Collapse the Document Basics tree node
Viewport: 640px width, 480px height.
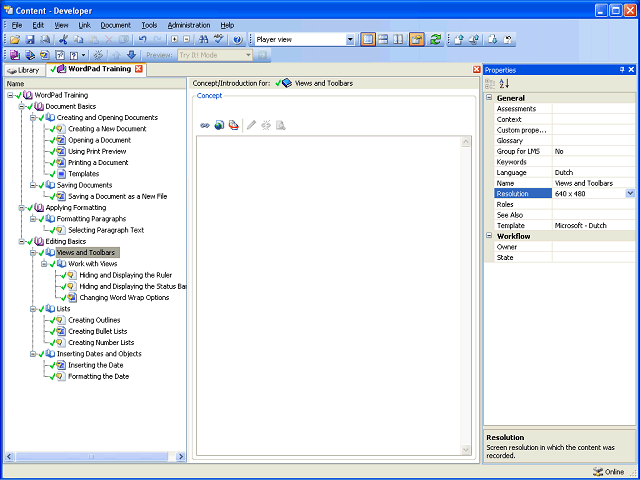pos(21,106)
